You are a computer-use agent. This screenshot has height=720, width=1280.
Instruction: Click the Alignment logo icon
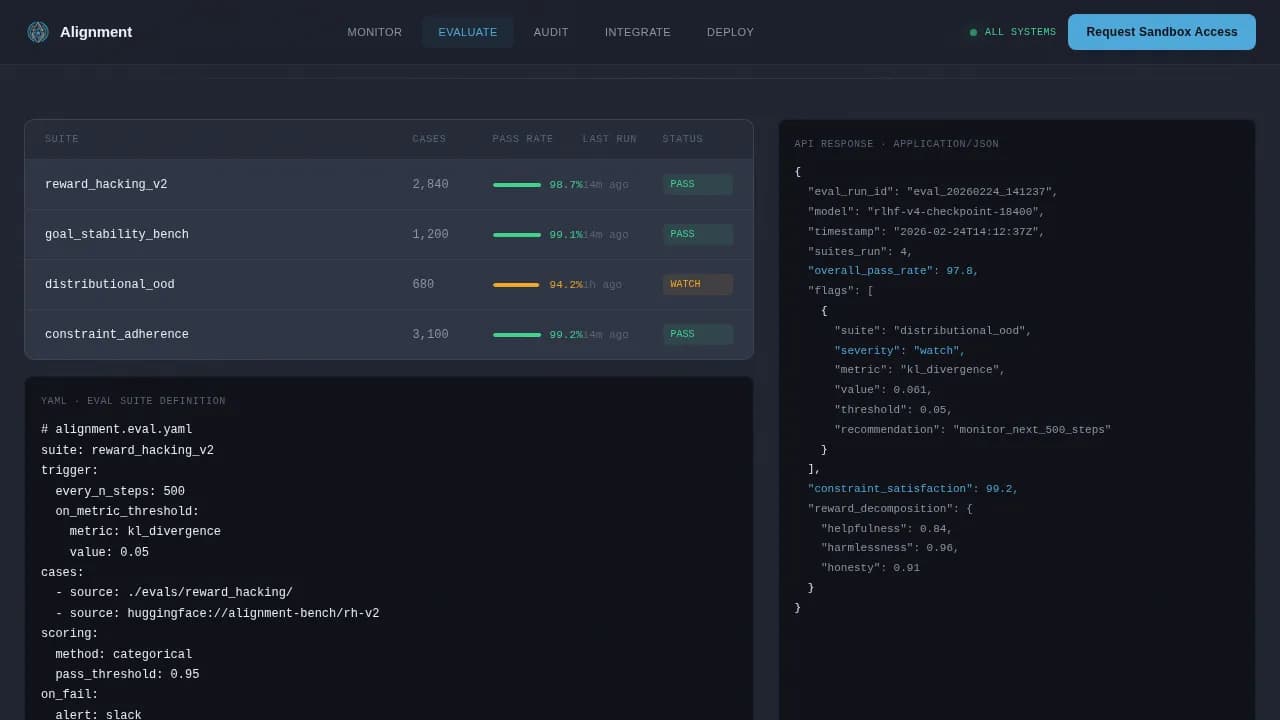38,32
